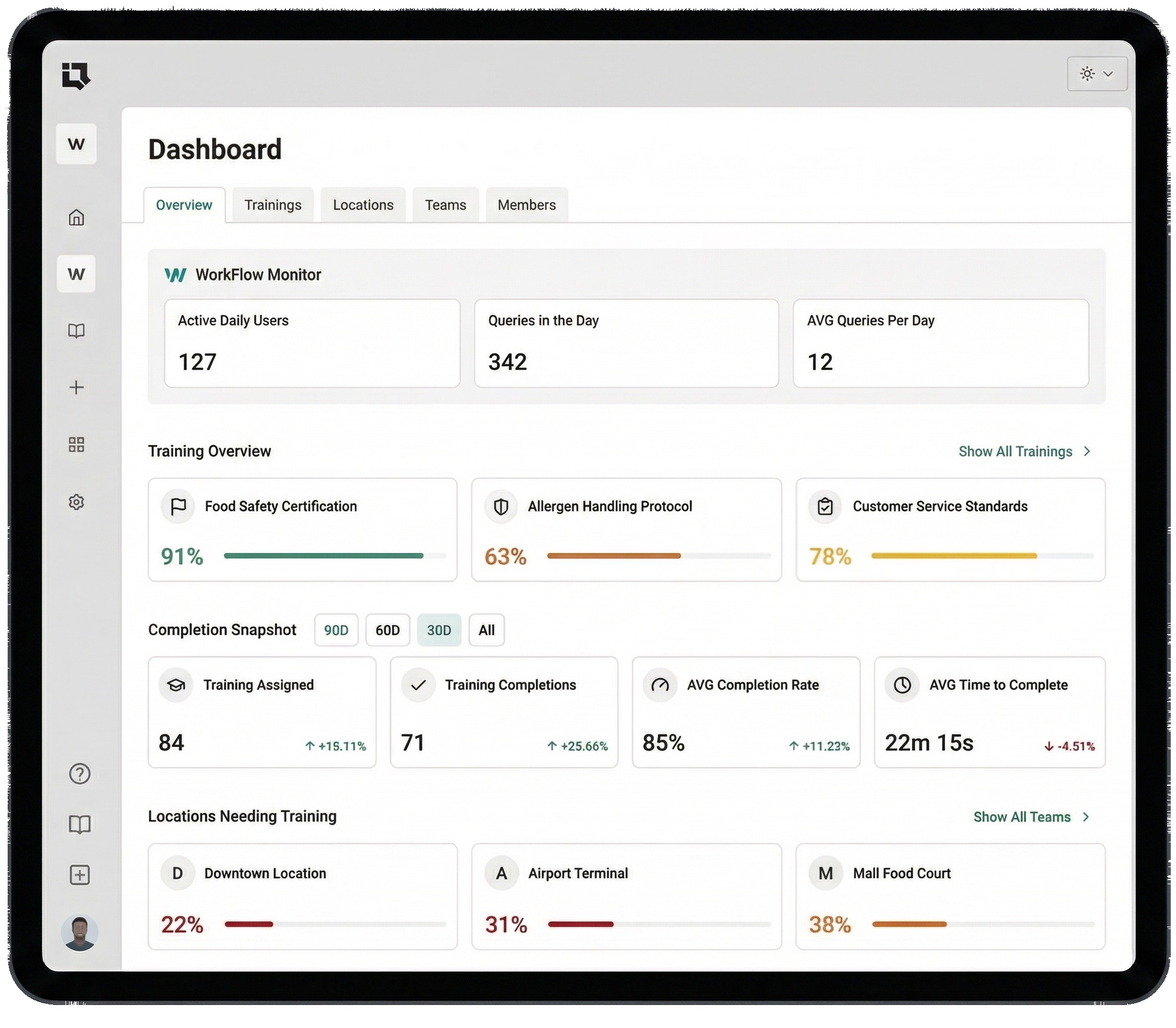Click the WorkFlow Monitor logo icon
Screen dimensions: 1176x1028
(174, 274)
